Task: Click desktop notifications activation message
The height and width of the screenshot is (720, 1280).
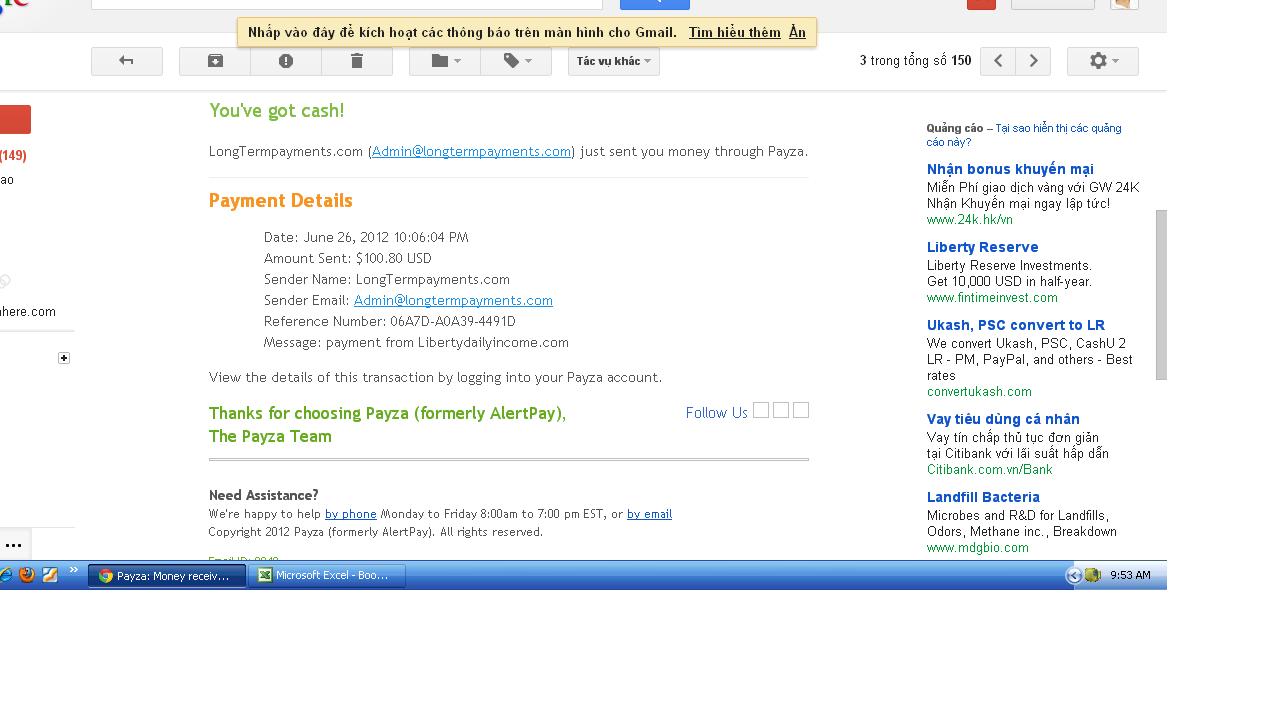Action: (x=462, y=33)
